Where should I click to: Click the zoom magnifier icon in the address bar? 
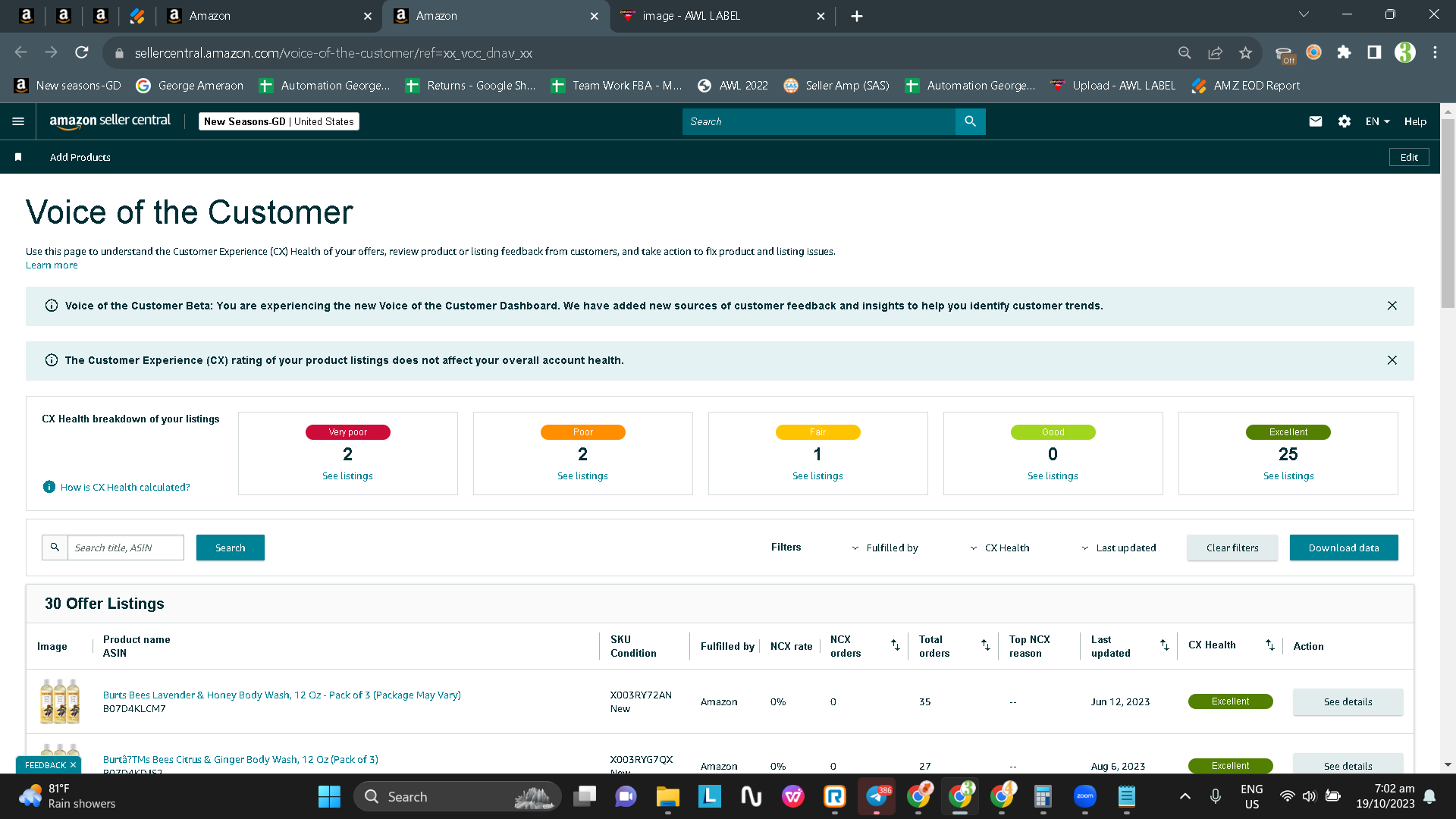click(x=1185, y=52)
